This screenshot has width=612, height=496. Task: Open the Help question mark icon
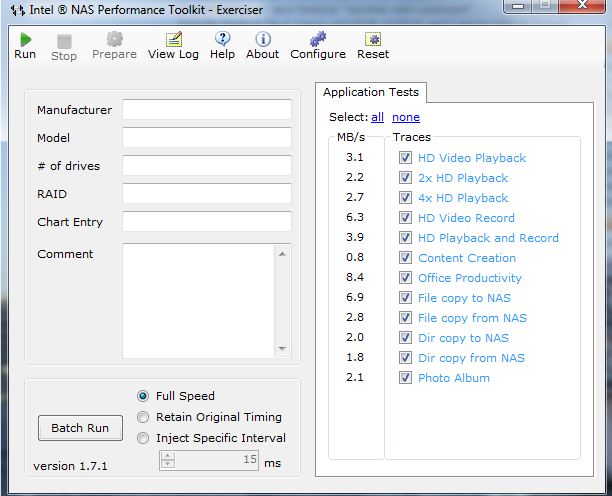(x=223, y=39)
